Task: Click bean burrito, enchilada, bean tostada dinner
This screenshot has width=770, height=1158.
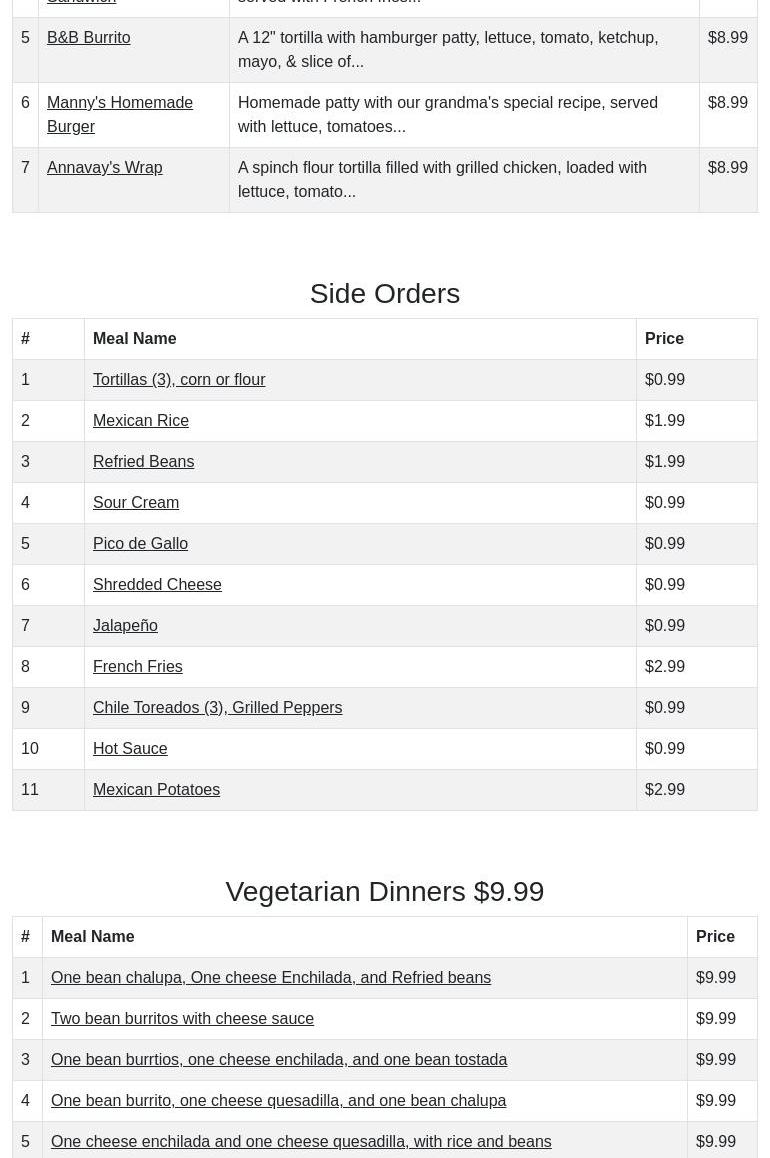Action: tap(278, 1060)
